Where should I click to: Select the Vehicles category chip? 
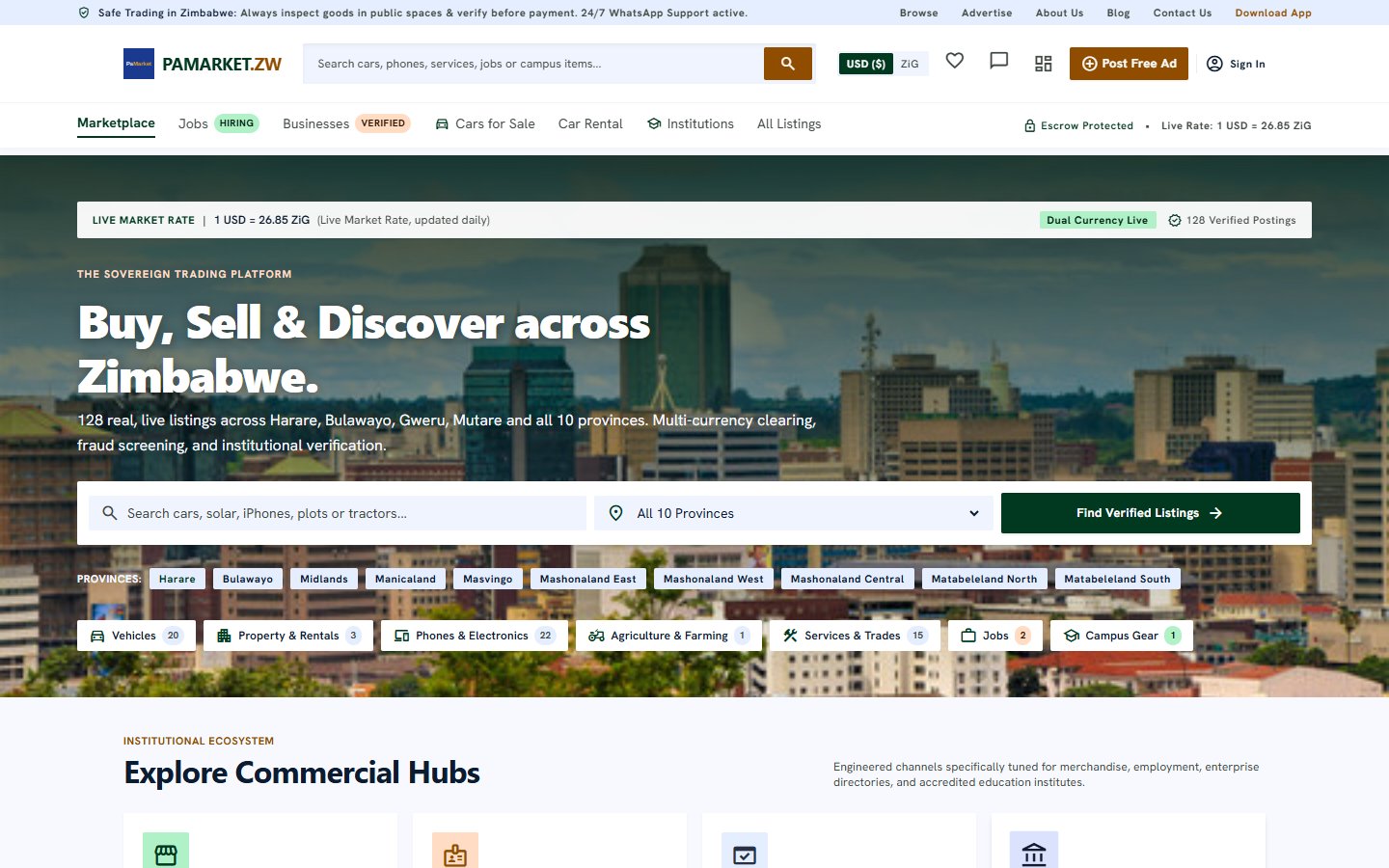(x=136, y=636)
